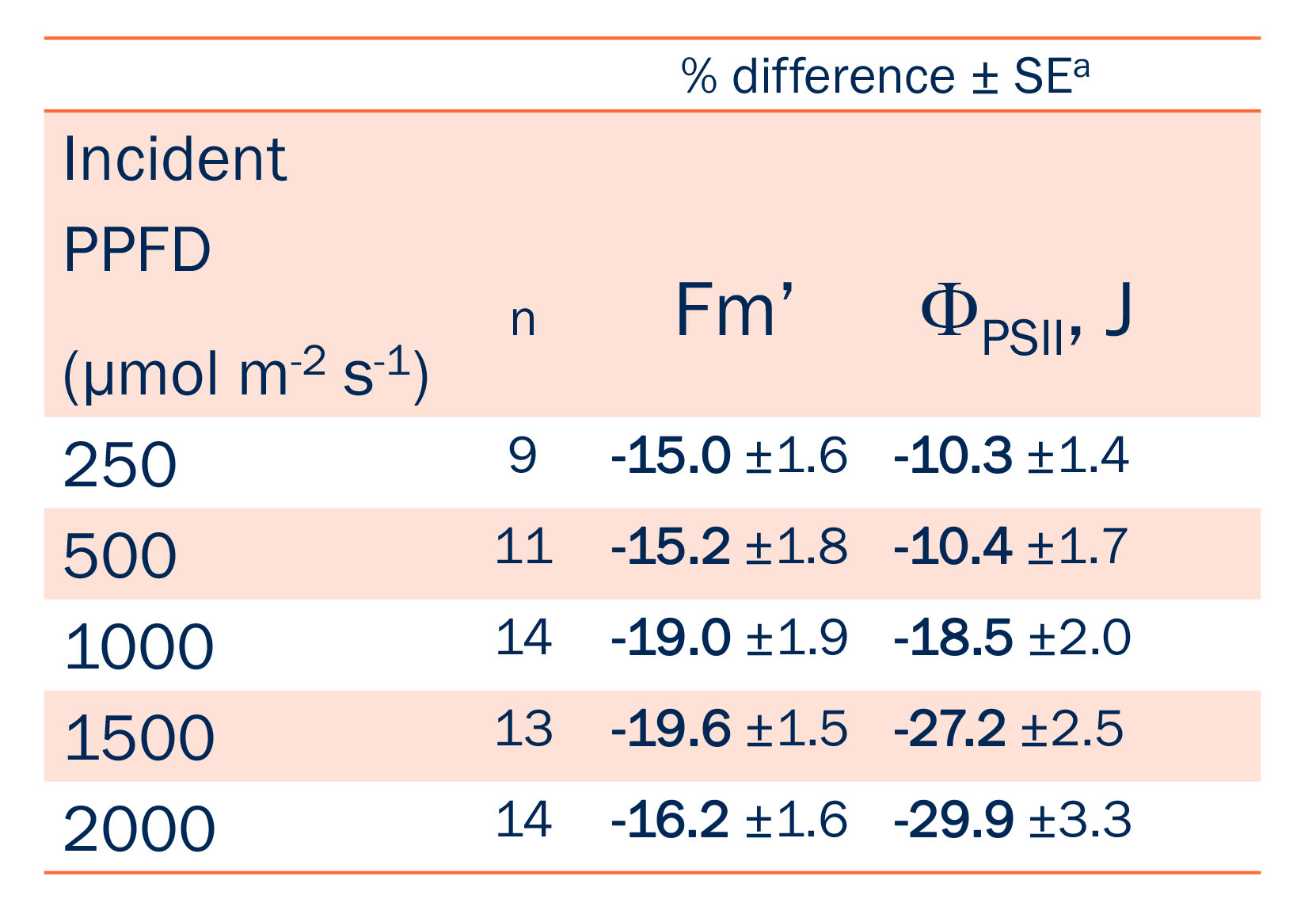
Task: Click the n value 13 cell
Action: point(523,729)
